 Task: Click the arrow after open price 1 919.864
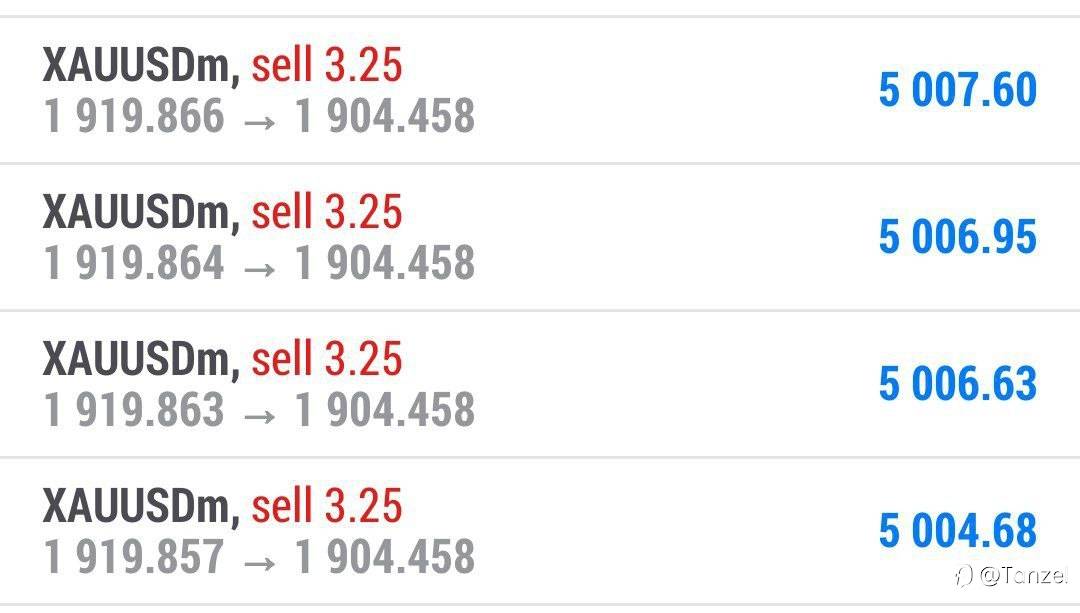[260, 269]
